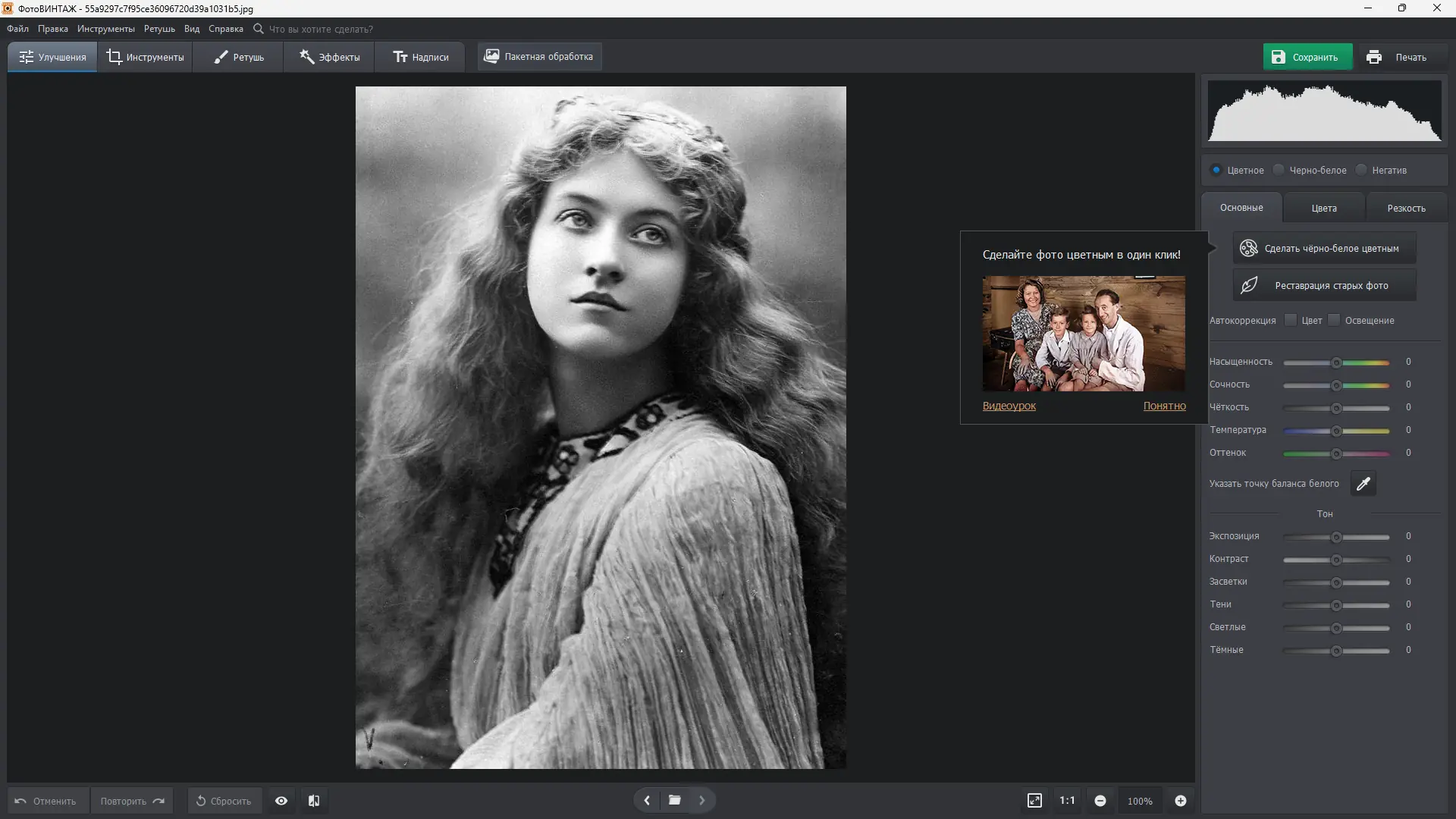Switch to the Резкость tab

pyautogui.click(x=1406, y=208)
